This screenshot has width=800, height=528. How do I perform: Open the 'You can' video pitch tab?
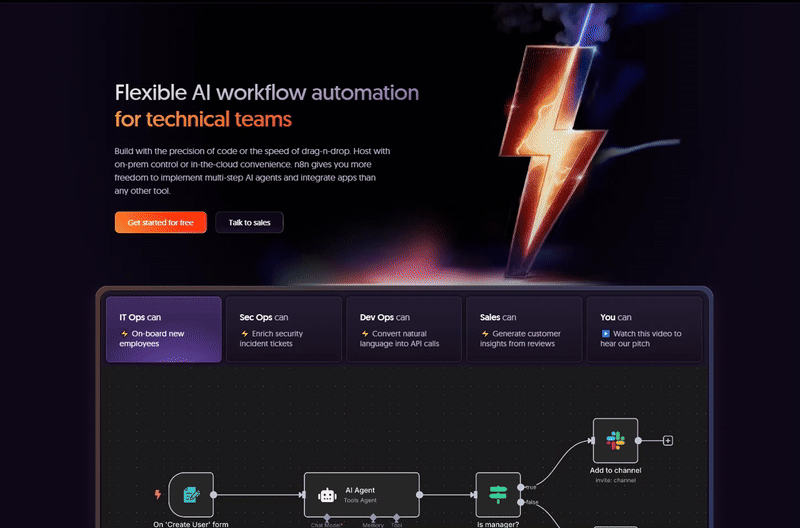(643, 329)
